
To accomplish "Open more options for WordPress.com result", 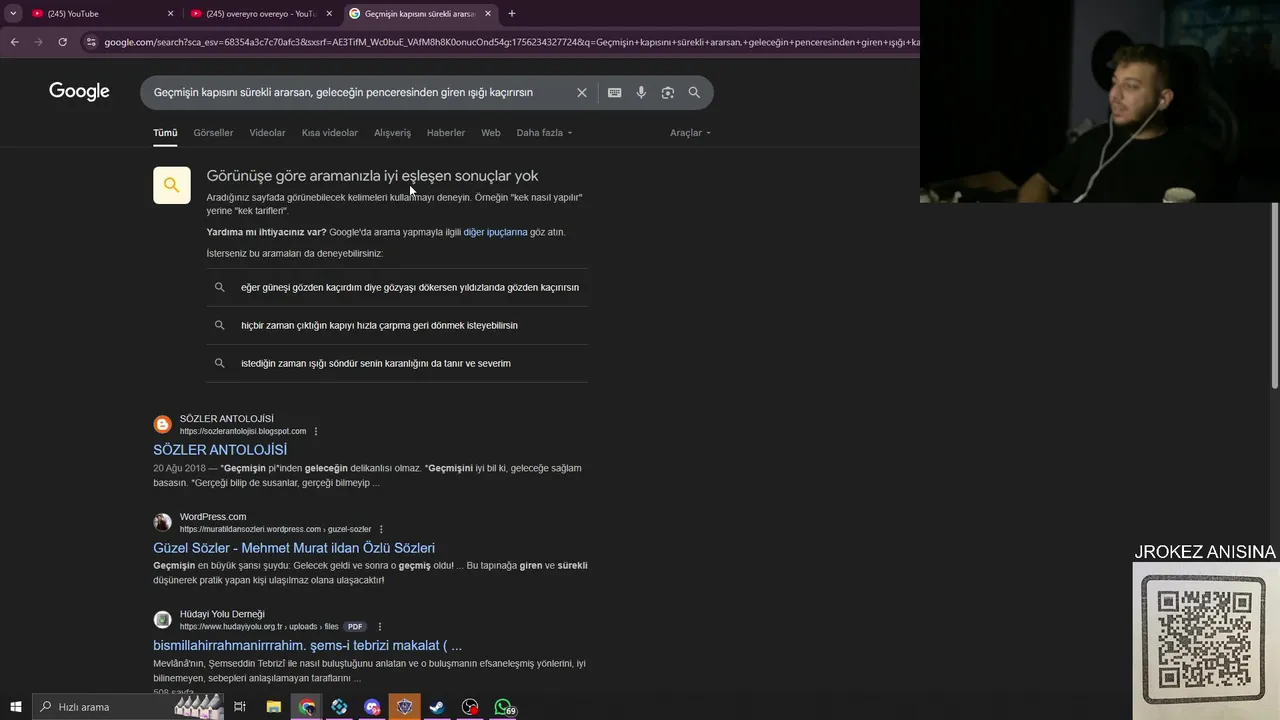I will (x=381, y=530).
